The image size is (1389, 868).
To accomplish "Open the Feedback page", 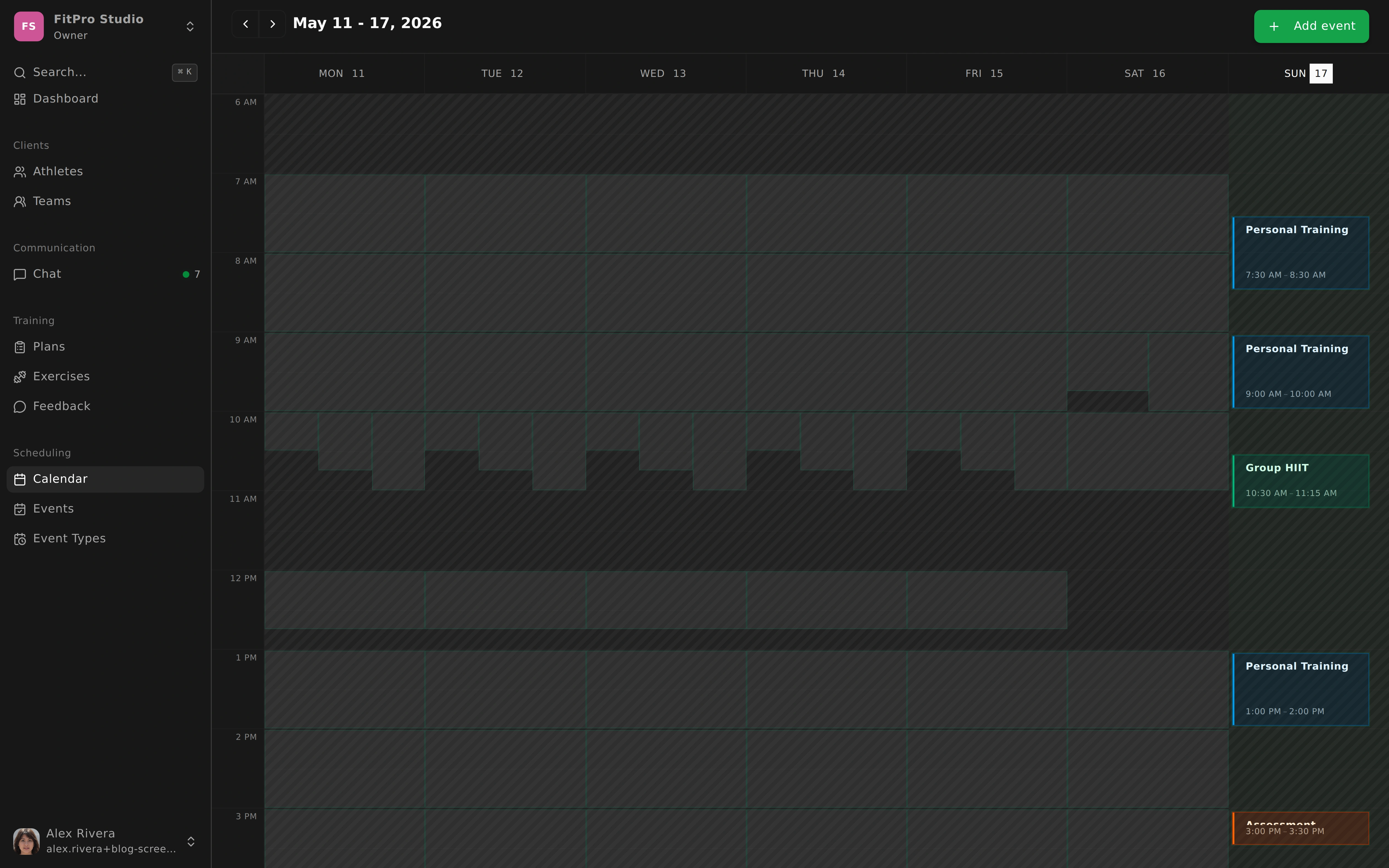I will (x=106, y=406).
